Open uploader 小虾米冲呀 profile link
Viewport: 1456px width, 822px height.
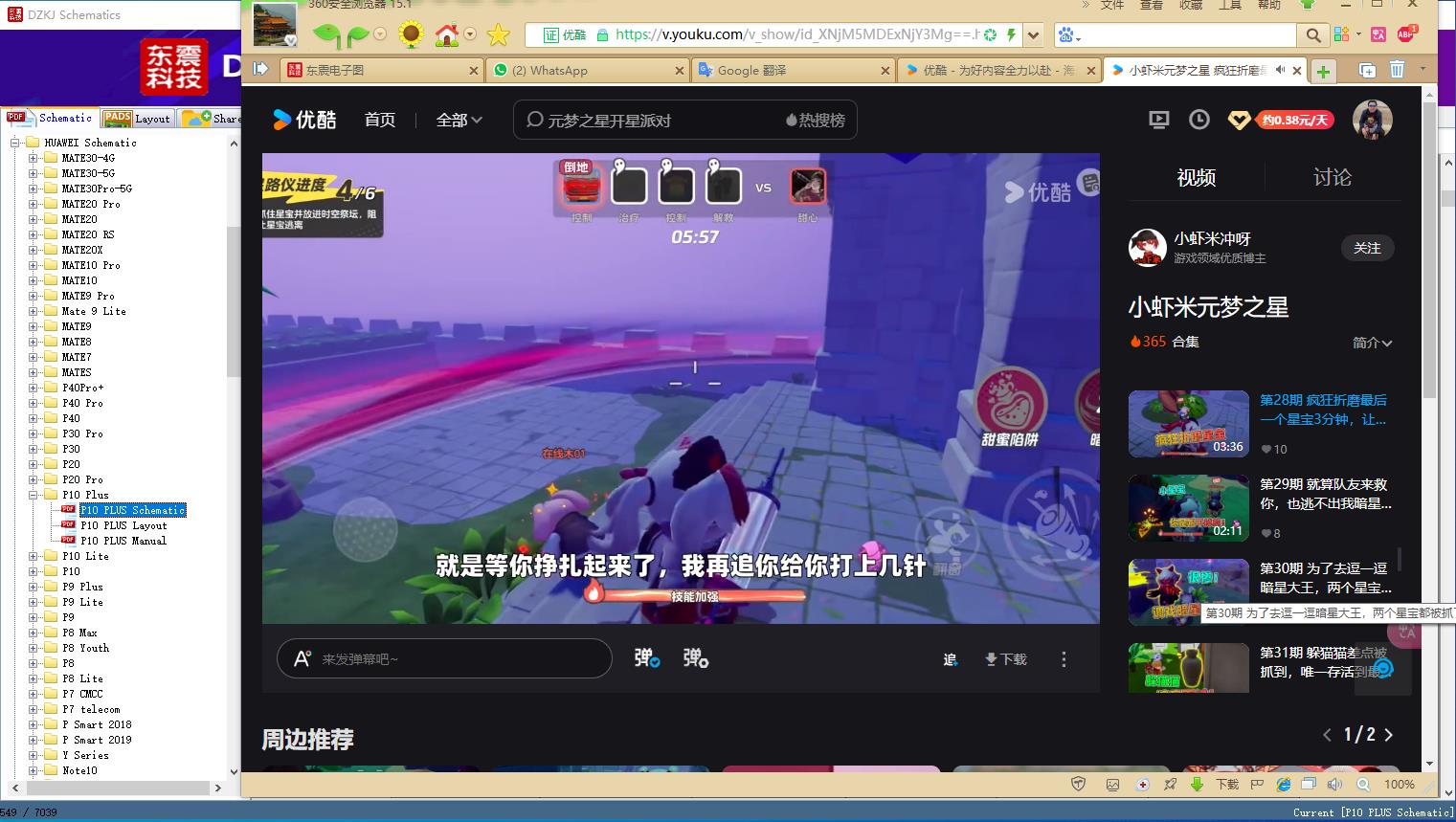1212,238
